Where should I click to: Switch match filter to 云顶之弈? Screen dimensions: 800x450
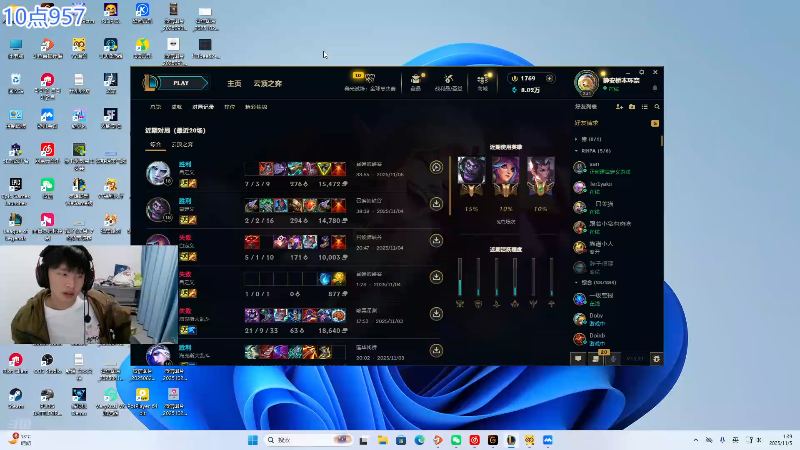182,144
